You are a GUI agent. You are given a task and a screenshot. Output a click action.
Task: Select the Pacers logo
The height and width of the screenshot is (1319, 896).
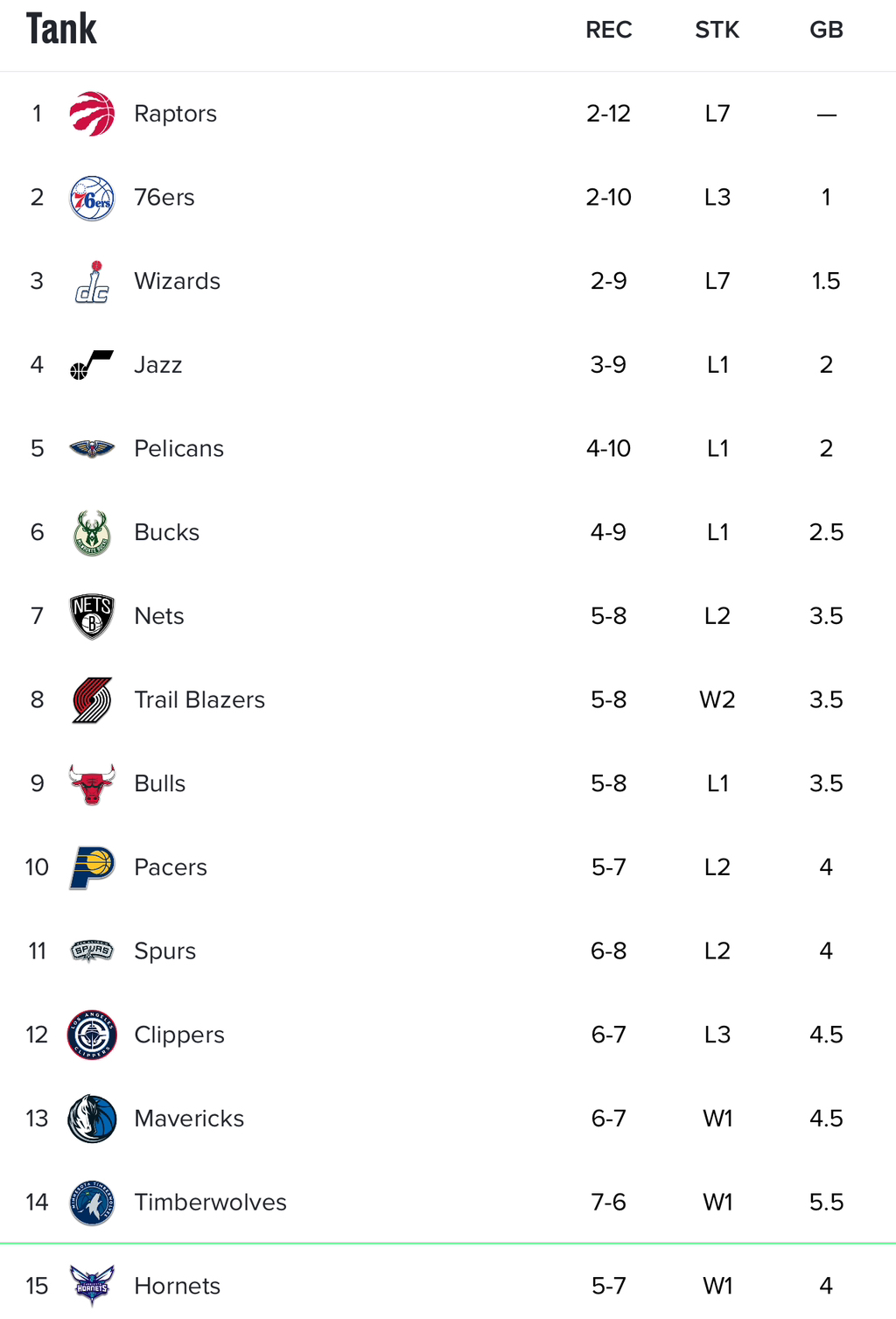tap(92, 868)
